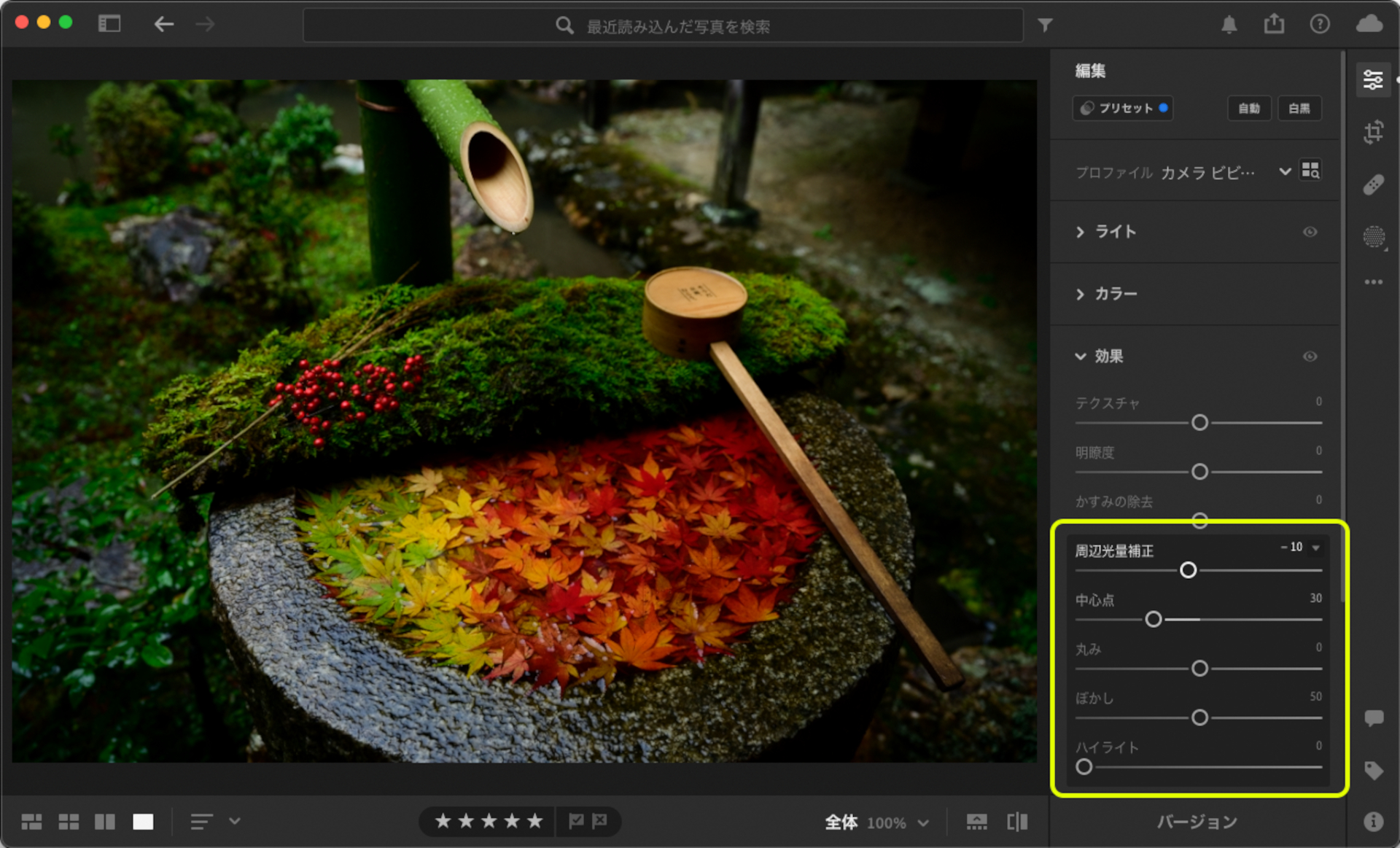
Task: Open the Masking tool icon
Action: (1374, 237)
